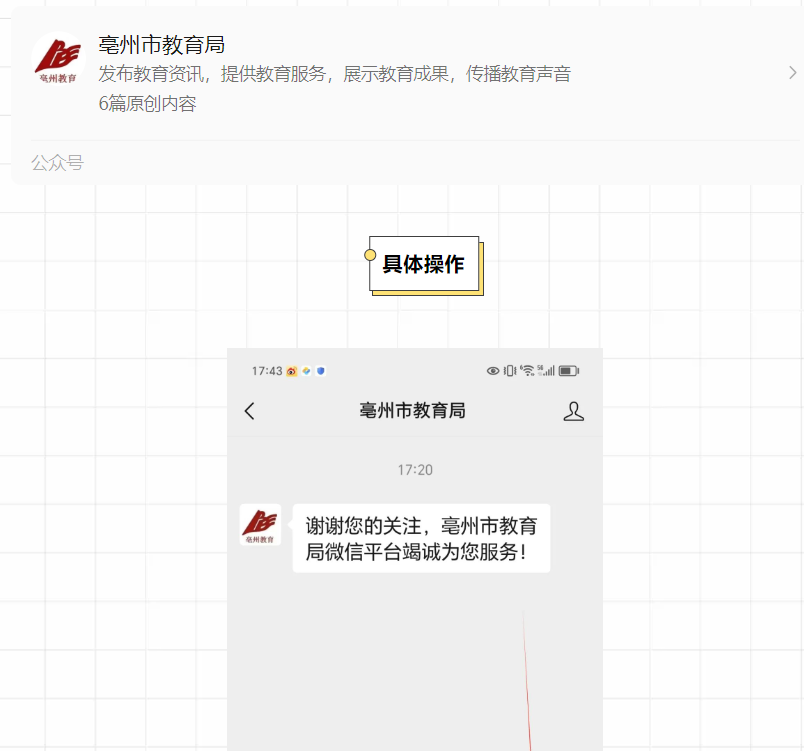Click the 亳州市教育局 account title in card
The height and width of the screenshot is (751, 804).
click(162, 45)
